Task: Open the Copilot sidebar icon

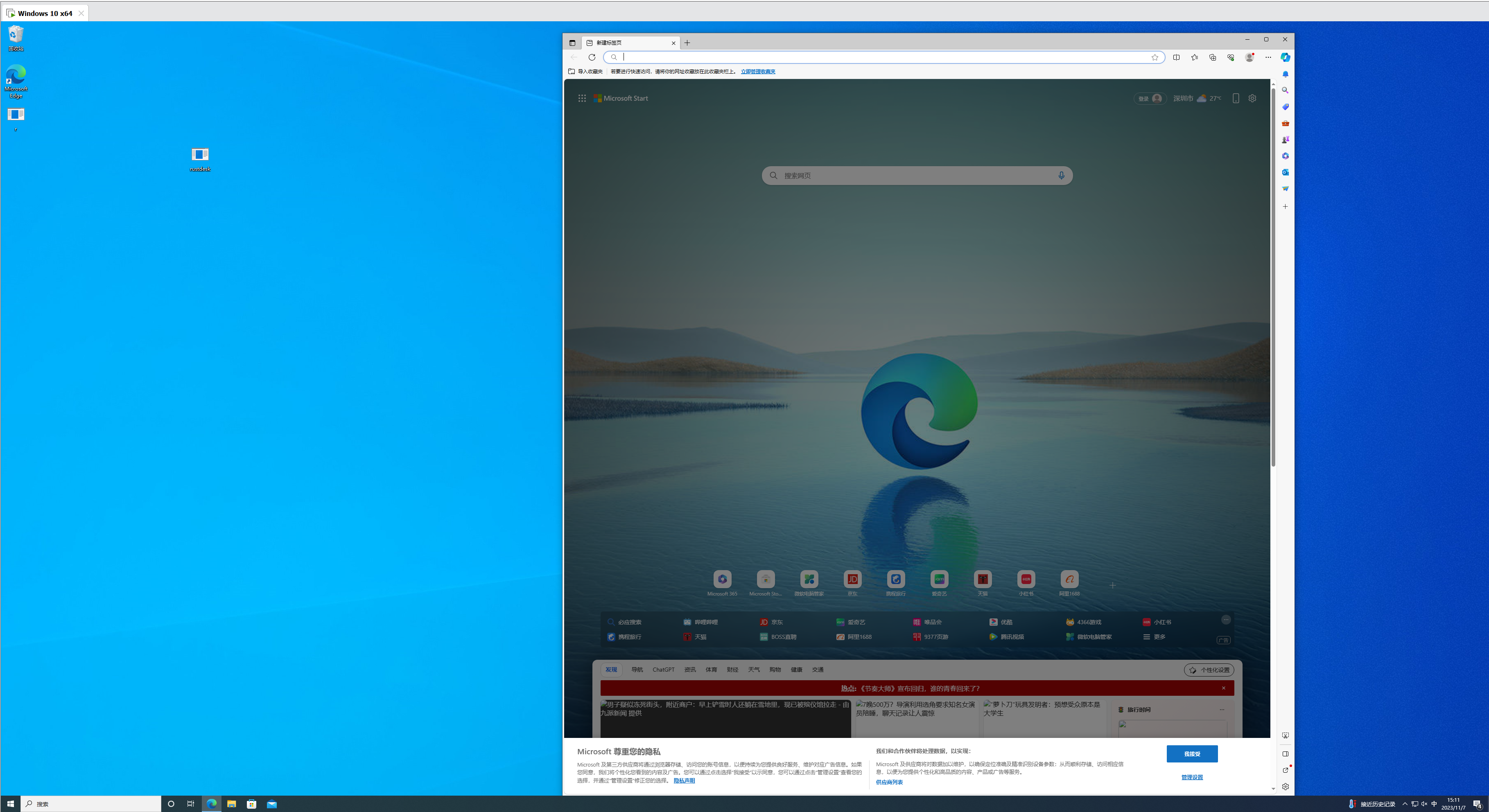Action: tap(1285, 57)
